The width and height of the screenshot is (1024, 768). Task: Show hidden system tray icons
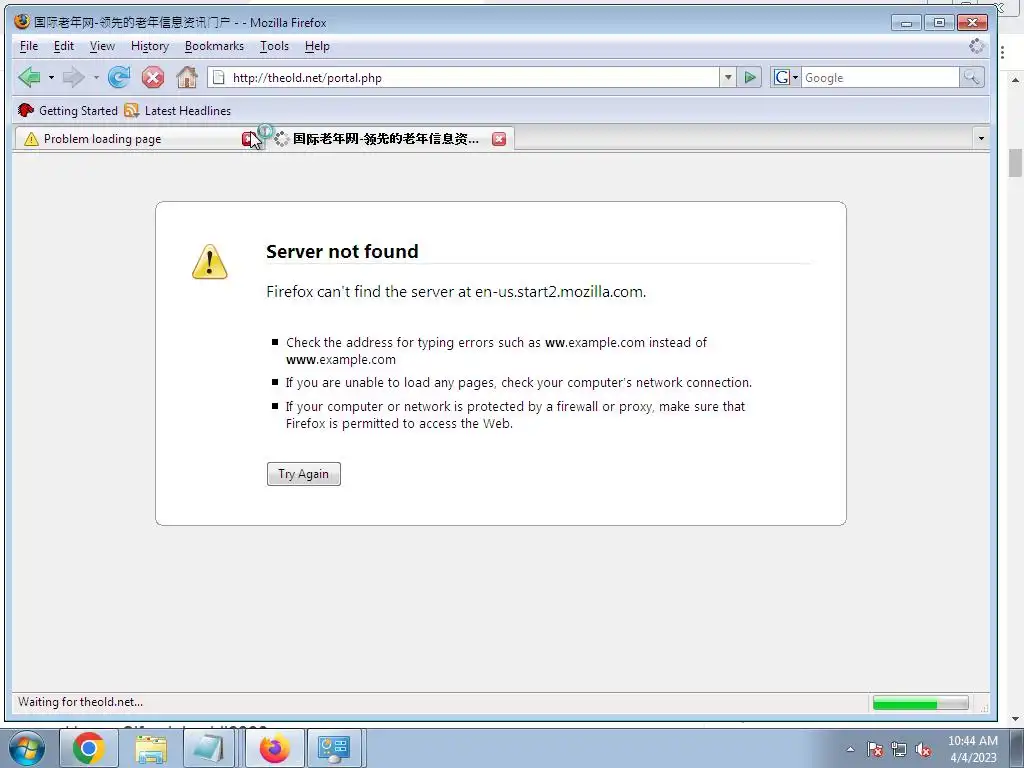point(850,749)
